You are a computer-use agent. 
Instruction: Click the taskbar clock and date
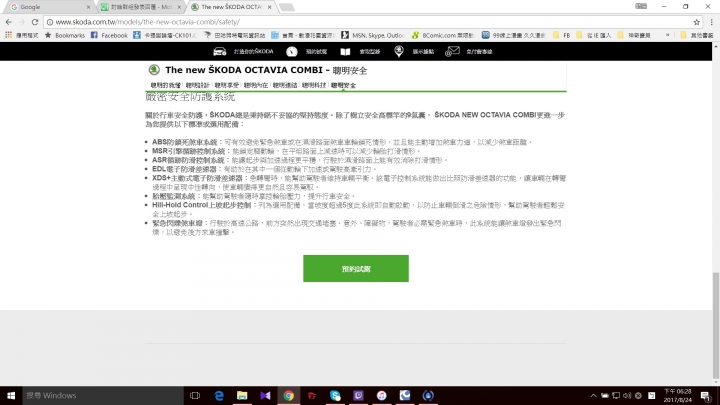coord(678,395)
